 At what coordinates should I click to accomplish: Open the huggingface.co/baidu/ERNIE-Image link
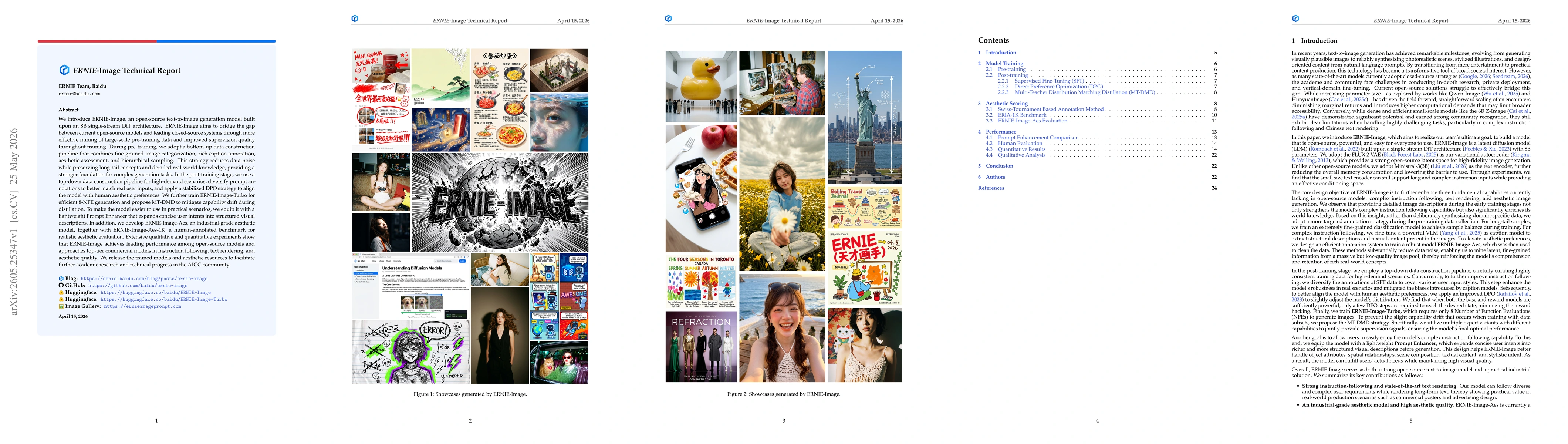156,292
